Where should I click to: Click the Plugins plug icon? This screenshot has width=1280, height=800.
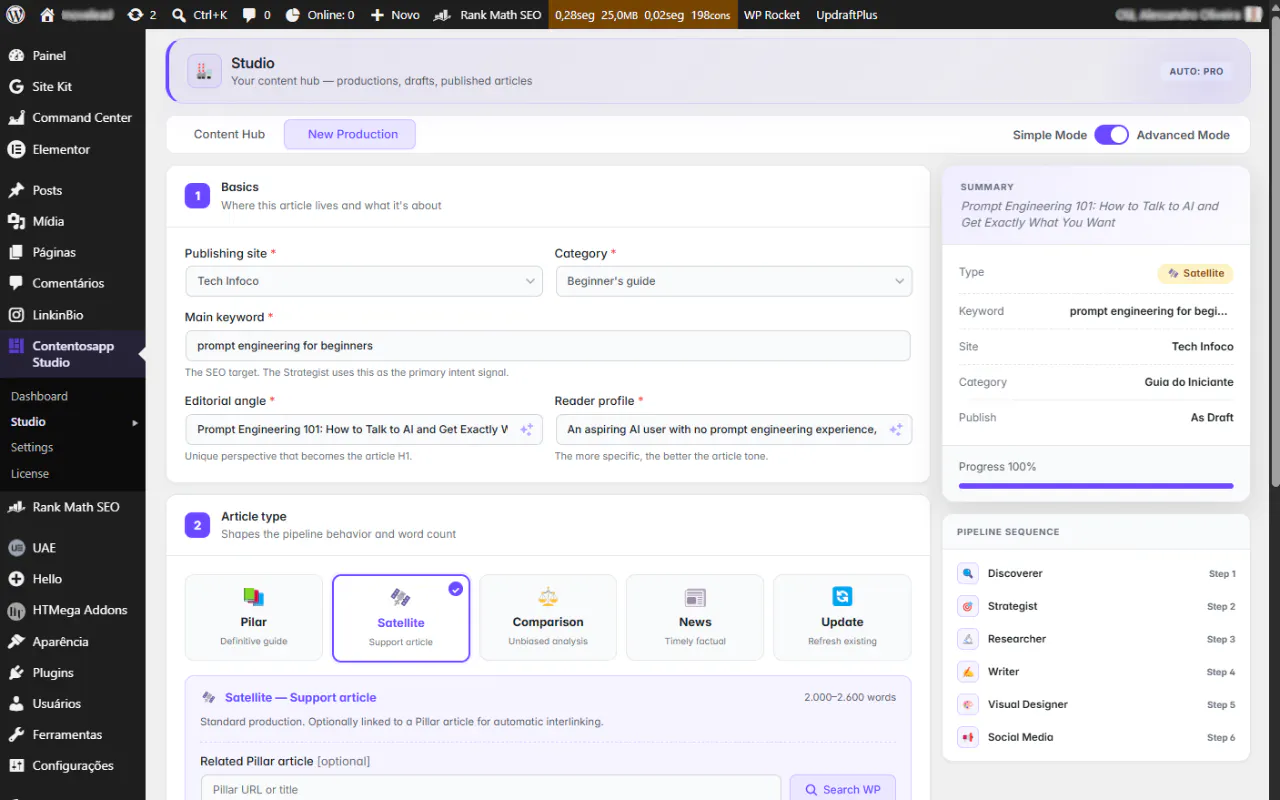[16, 673]
